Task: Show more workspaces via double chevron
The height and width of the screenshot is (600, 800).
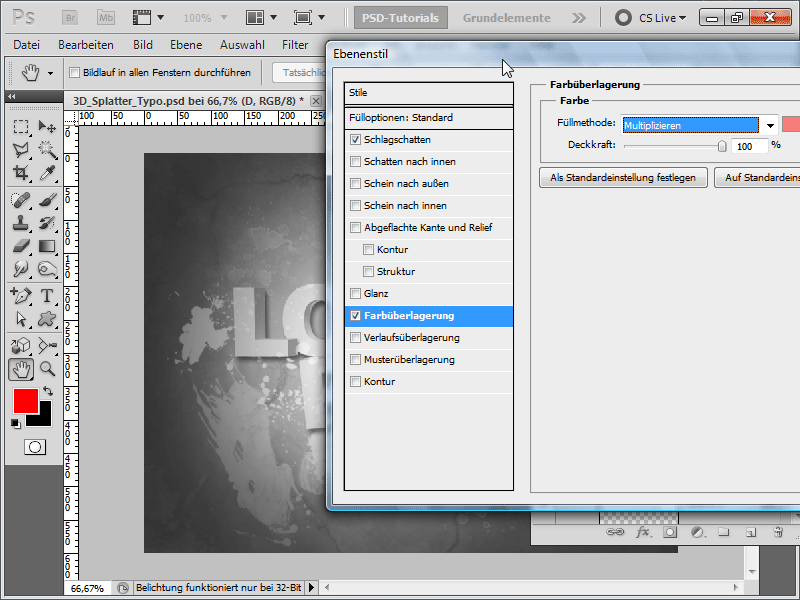Action: pyautogui.click(x=579, y=18)
